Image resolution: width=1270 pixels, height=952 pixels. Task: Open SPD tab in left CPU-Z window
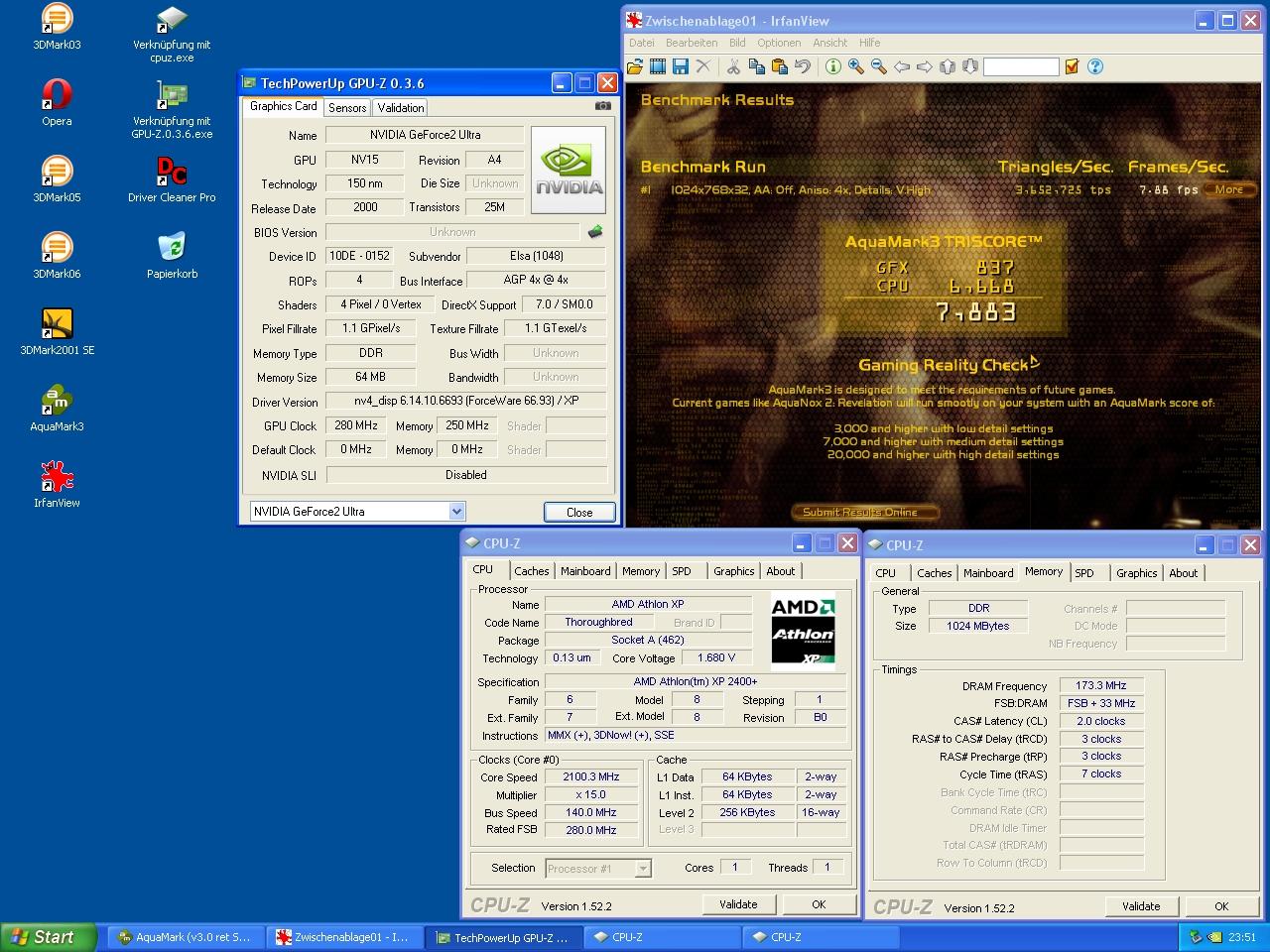(x=682, y=571)
